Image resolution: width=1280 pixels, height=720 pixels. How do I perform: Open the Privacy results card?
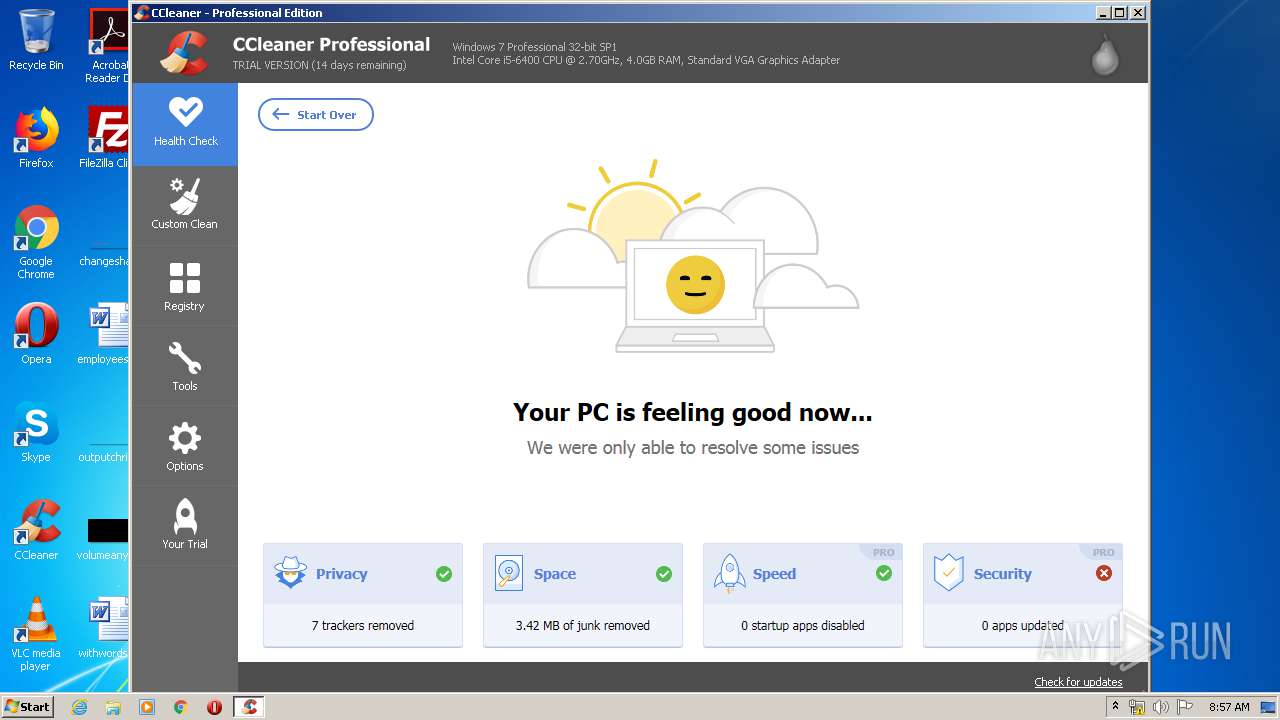[x=363, y=595]
